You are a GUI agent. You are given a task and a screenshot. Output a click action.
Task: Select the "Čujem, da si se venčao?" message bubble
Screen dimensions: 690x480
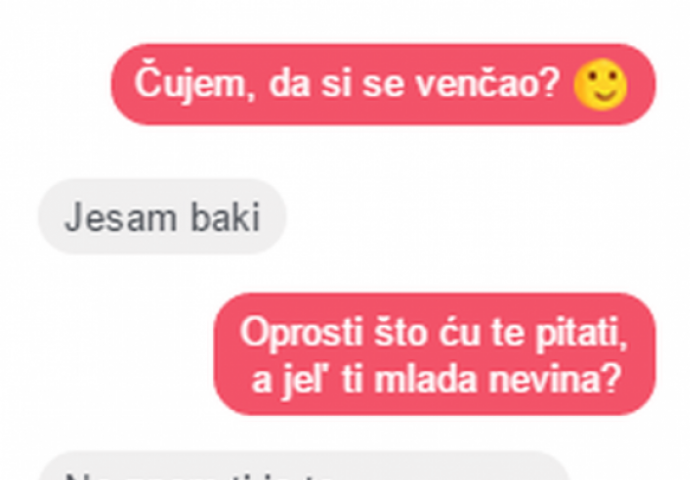tap(383, 84)
